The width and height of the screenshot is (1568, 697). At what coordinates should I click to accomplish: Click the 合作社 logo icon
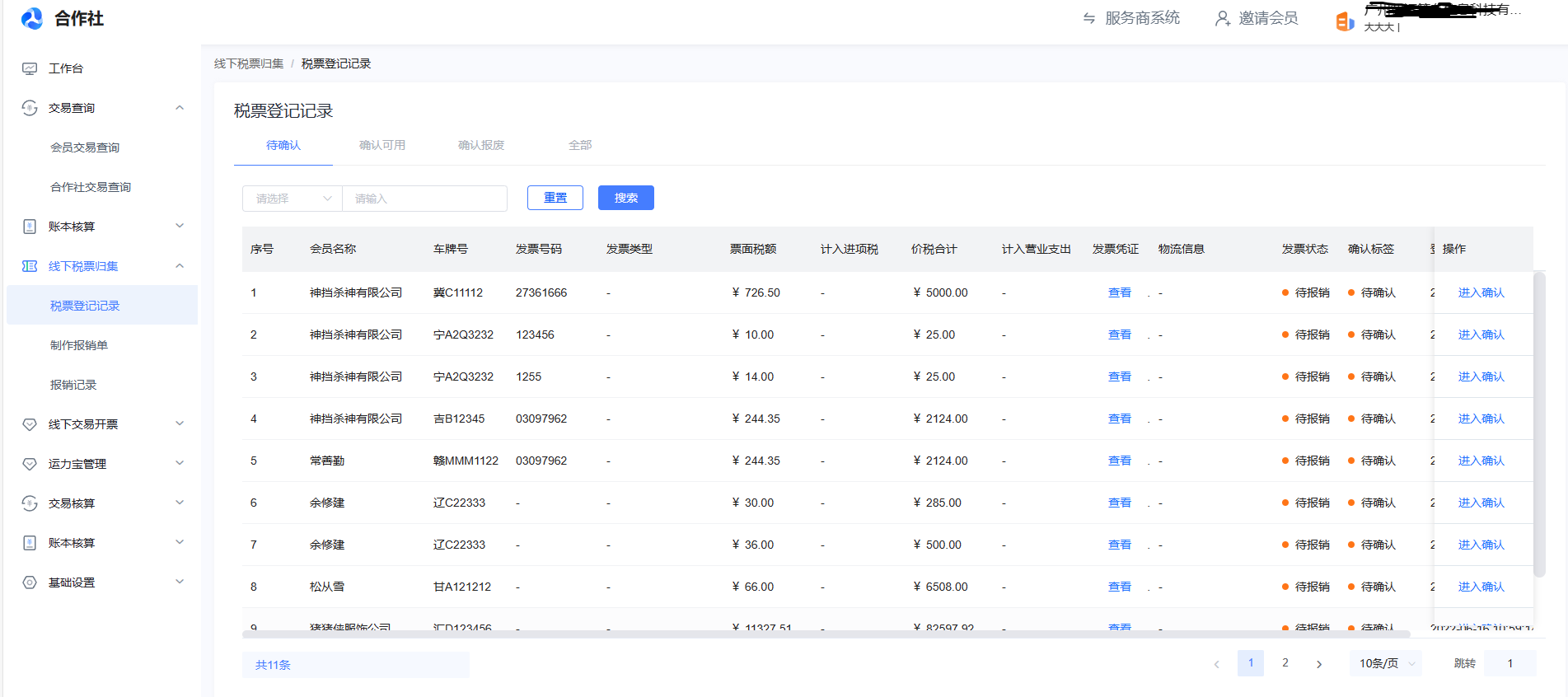point(32,18)
